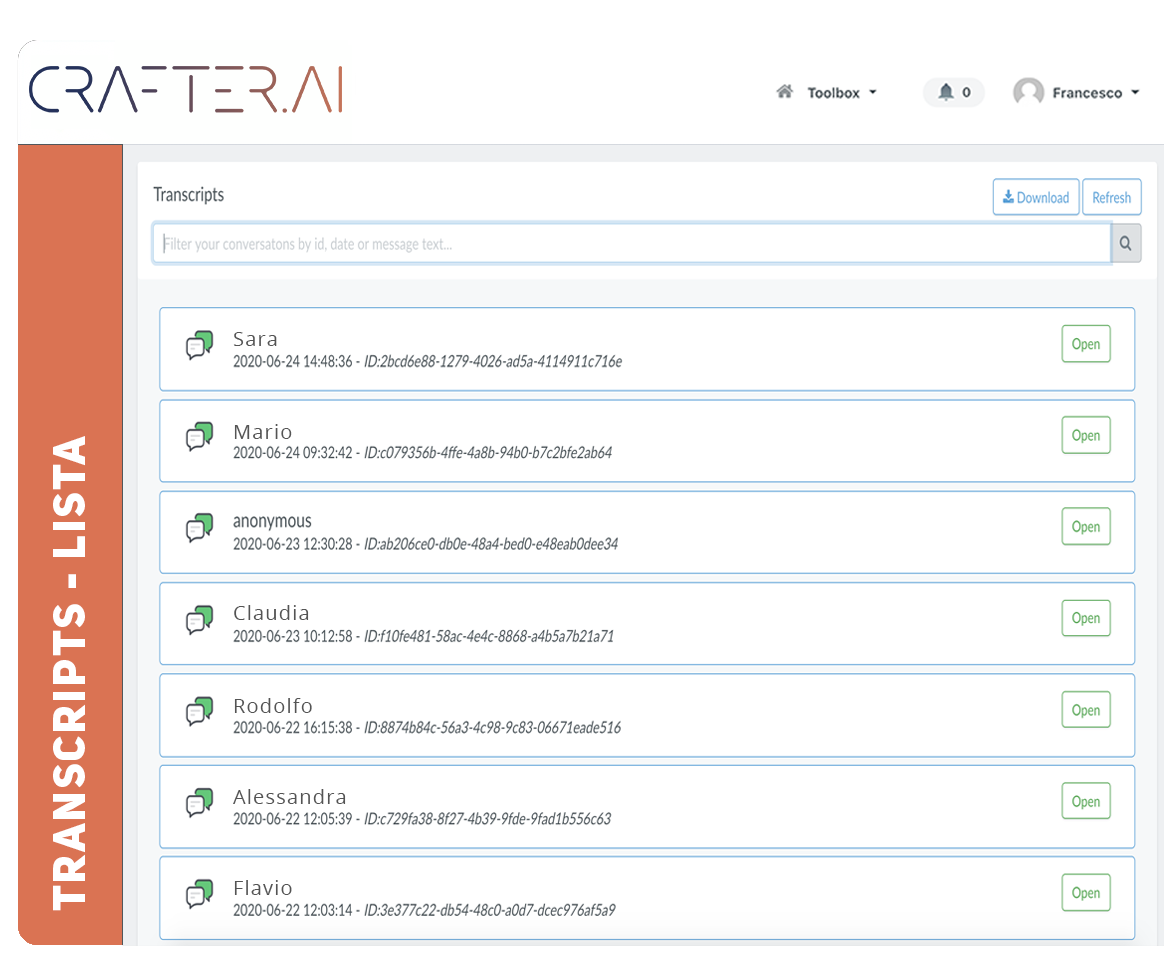Click ID c079356b-4ffe-4a8b-94b0-b7c2bfe2ab64
1164x972 pixels.
[x=488, y=453]
